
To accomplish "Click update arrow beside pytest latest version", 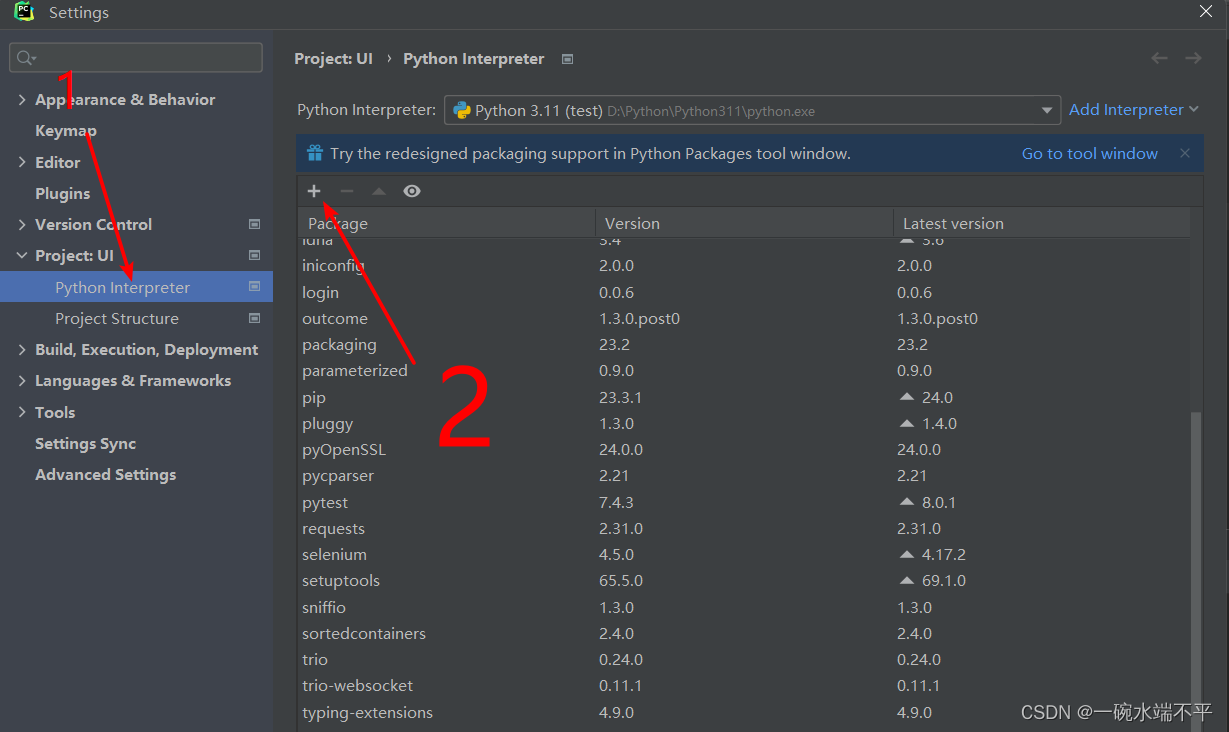I will [907, 502].
